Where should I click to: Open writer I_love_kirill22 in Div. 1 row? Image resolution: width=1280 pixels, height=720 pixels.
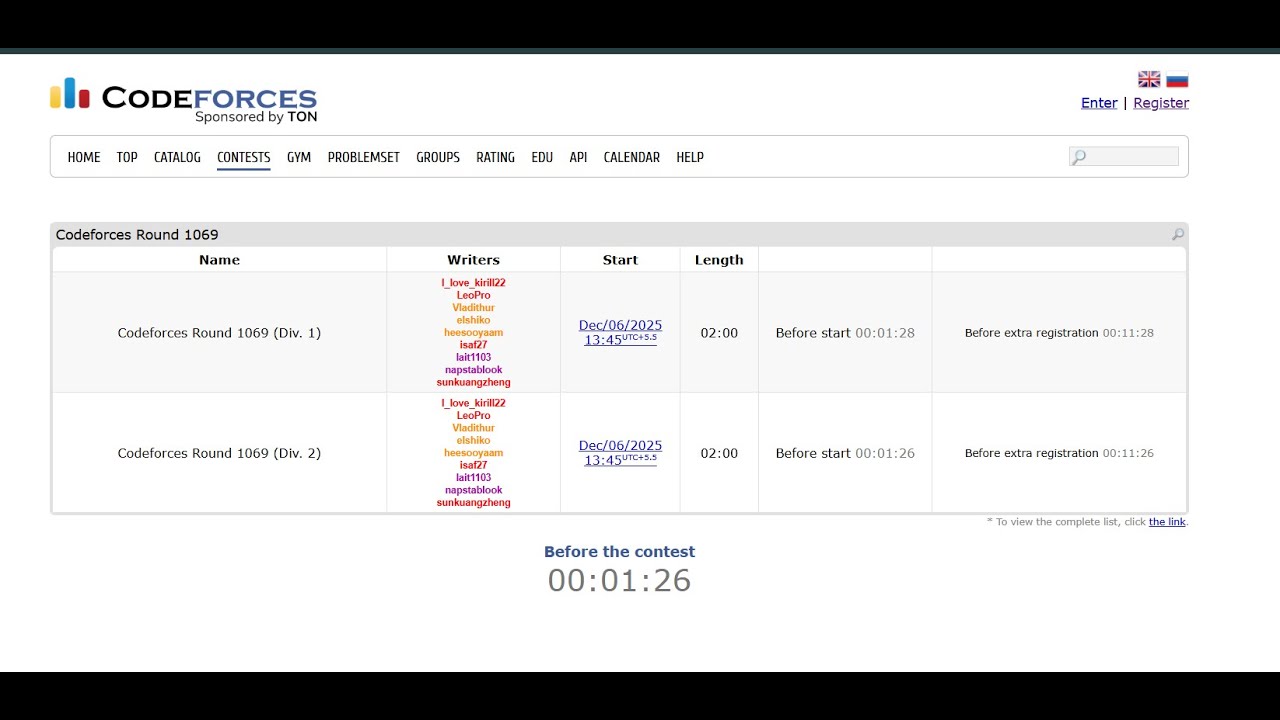click(x=473, y=283)
